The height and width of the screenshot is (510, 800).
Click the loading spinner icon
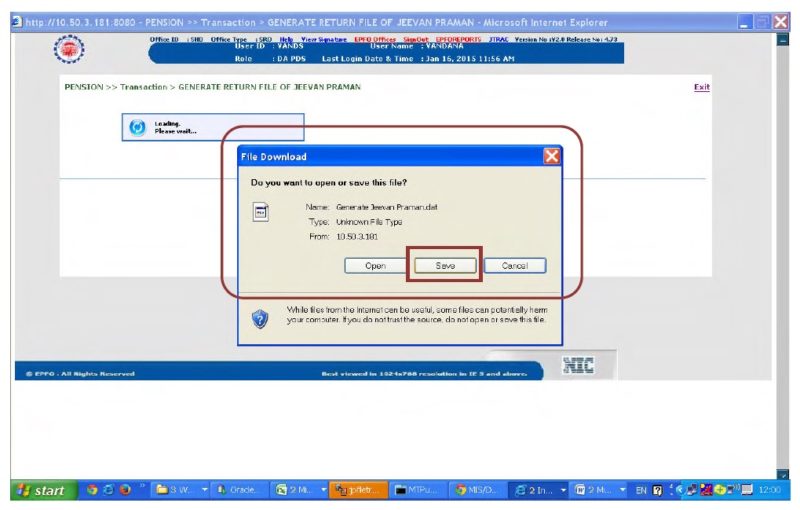coord(138,128)
